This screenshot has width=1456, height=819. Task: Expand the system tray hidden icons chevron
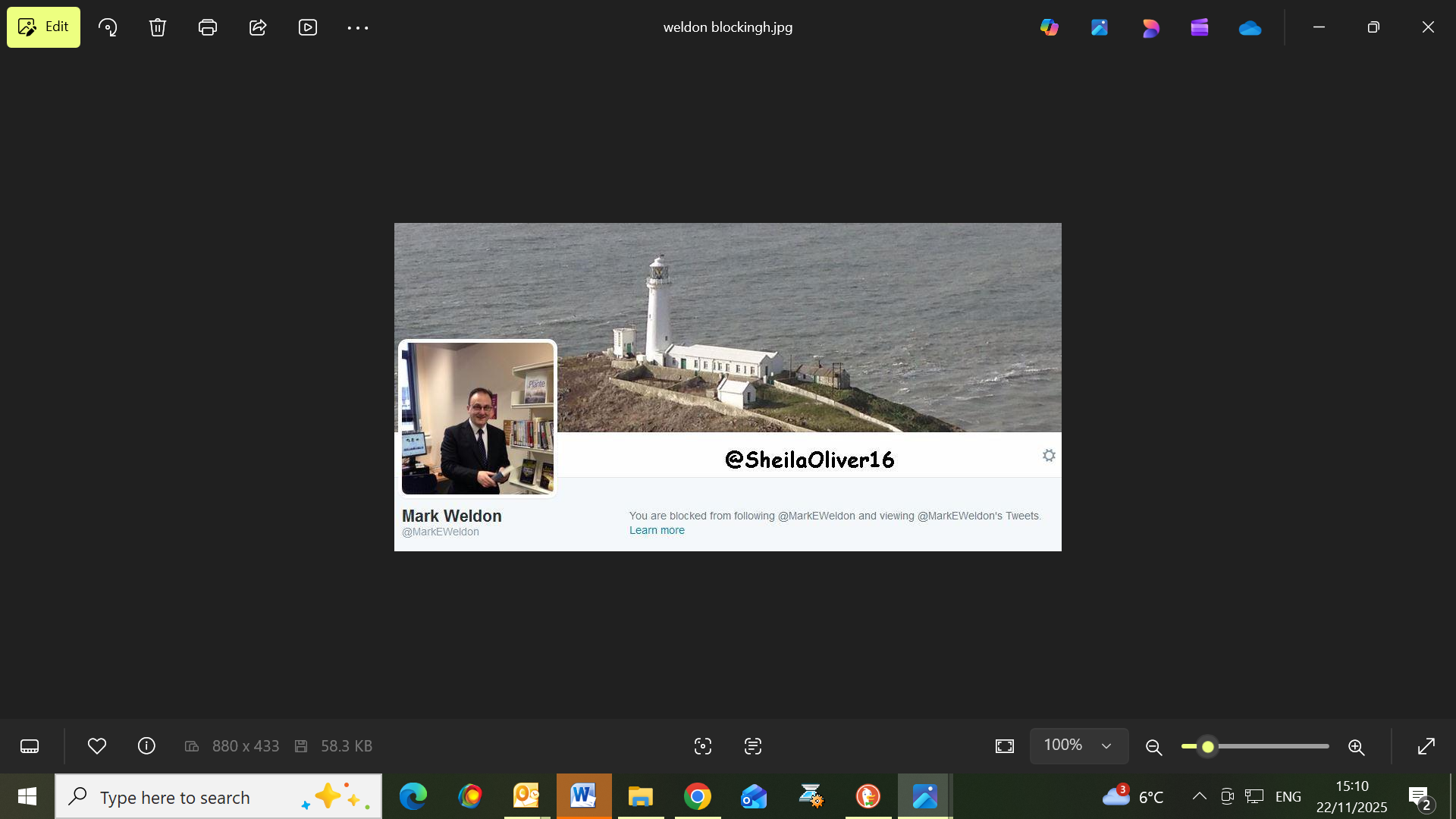pos(1200,796)
